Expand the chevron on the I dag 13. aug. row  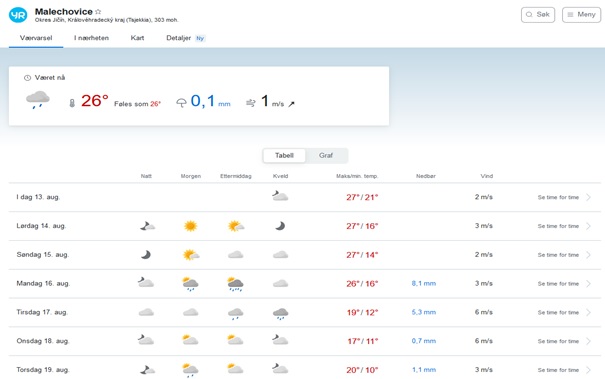pos(588,197)
